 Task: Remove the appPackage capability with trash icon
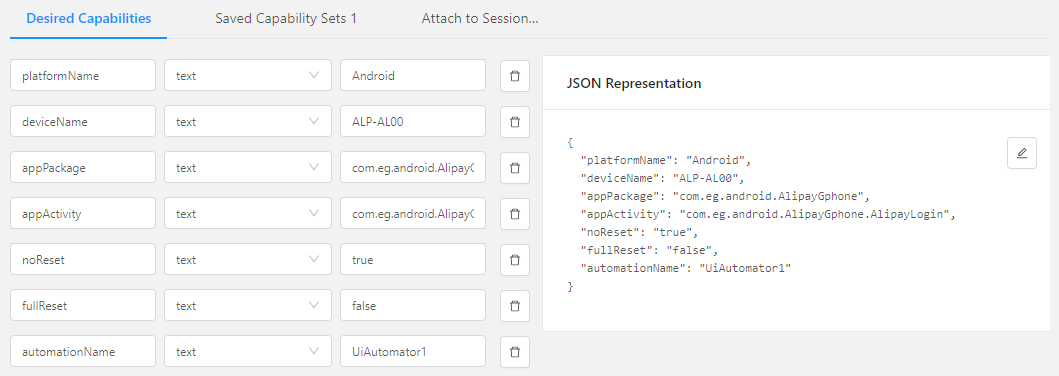pos(515,167)
